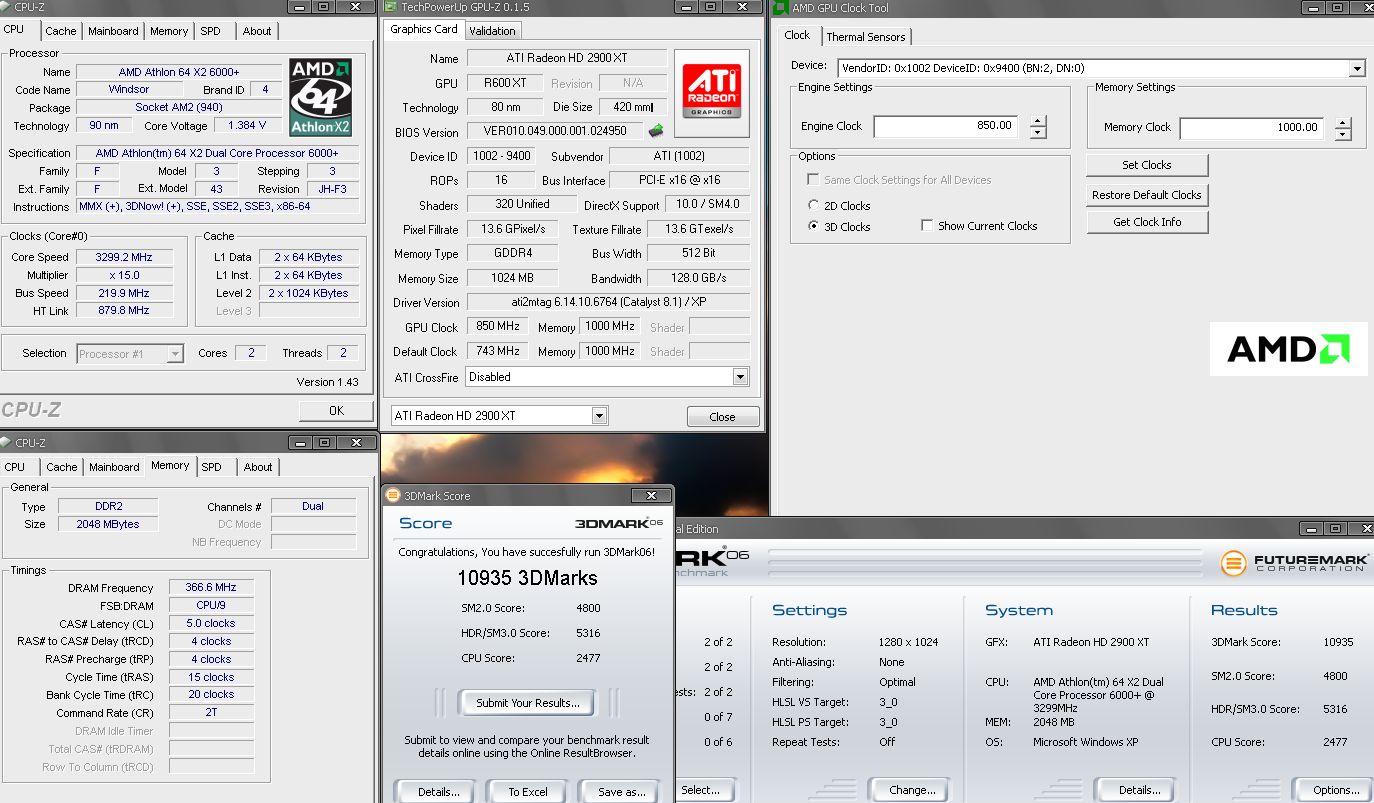Click the Driver Version field in GPU-Z
Viewport: 1374px width, 803px height.
coord(608,302)
